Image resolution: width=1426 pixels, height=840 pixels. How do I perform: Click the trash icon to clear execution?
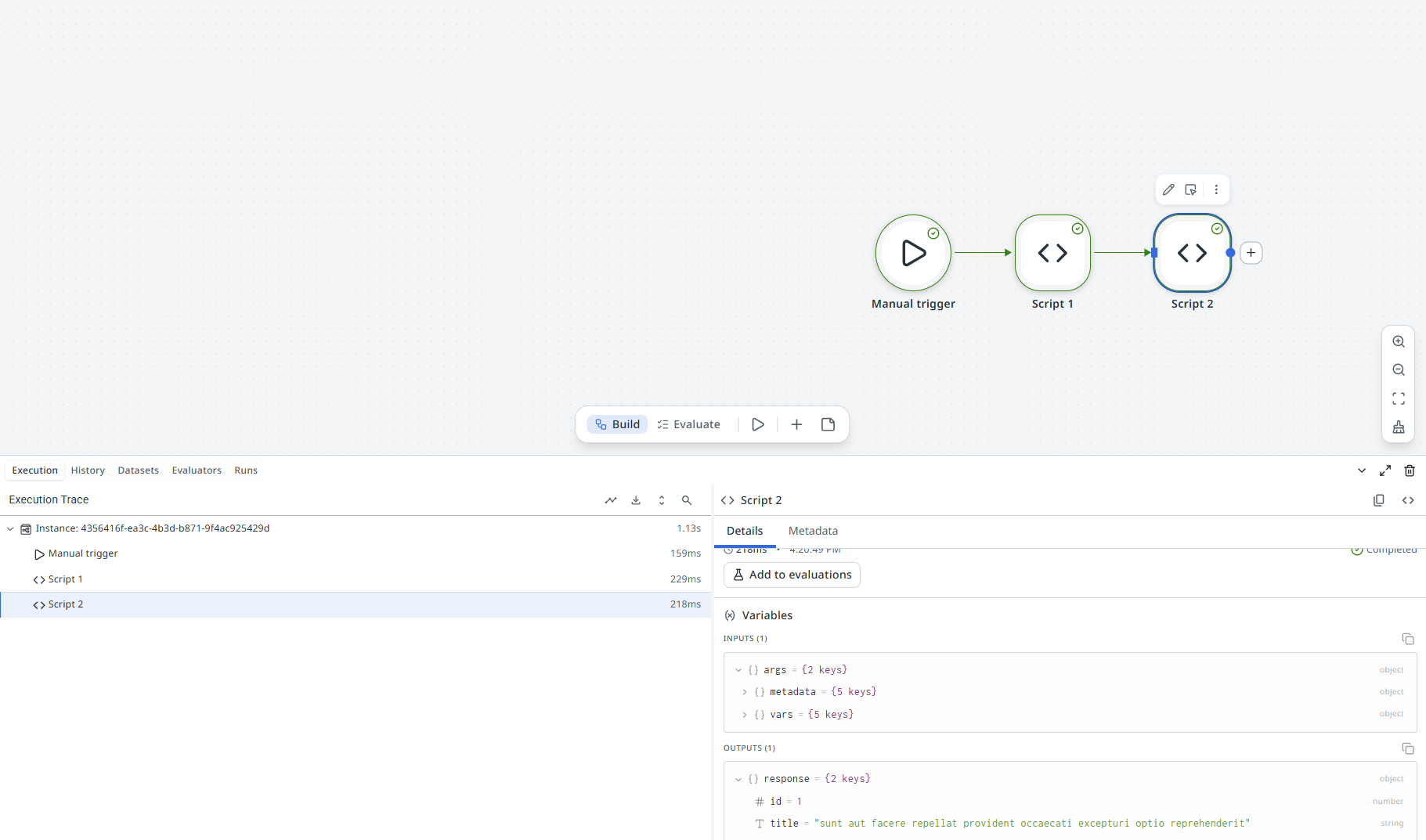tap(1410, 470)
